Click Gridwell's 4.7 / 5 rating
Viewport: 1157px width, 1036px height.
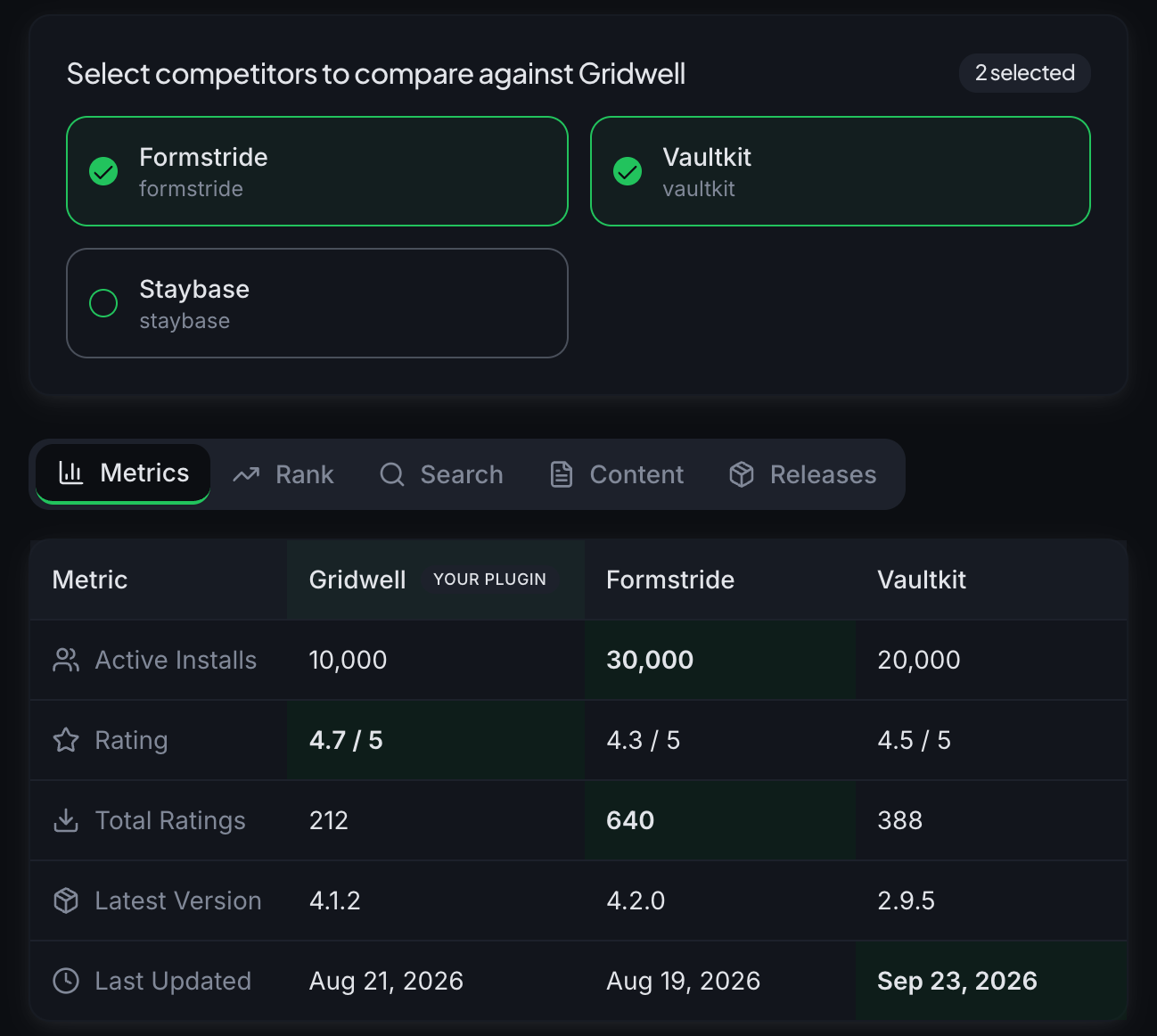[x=346, y=740]
